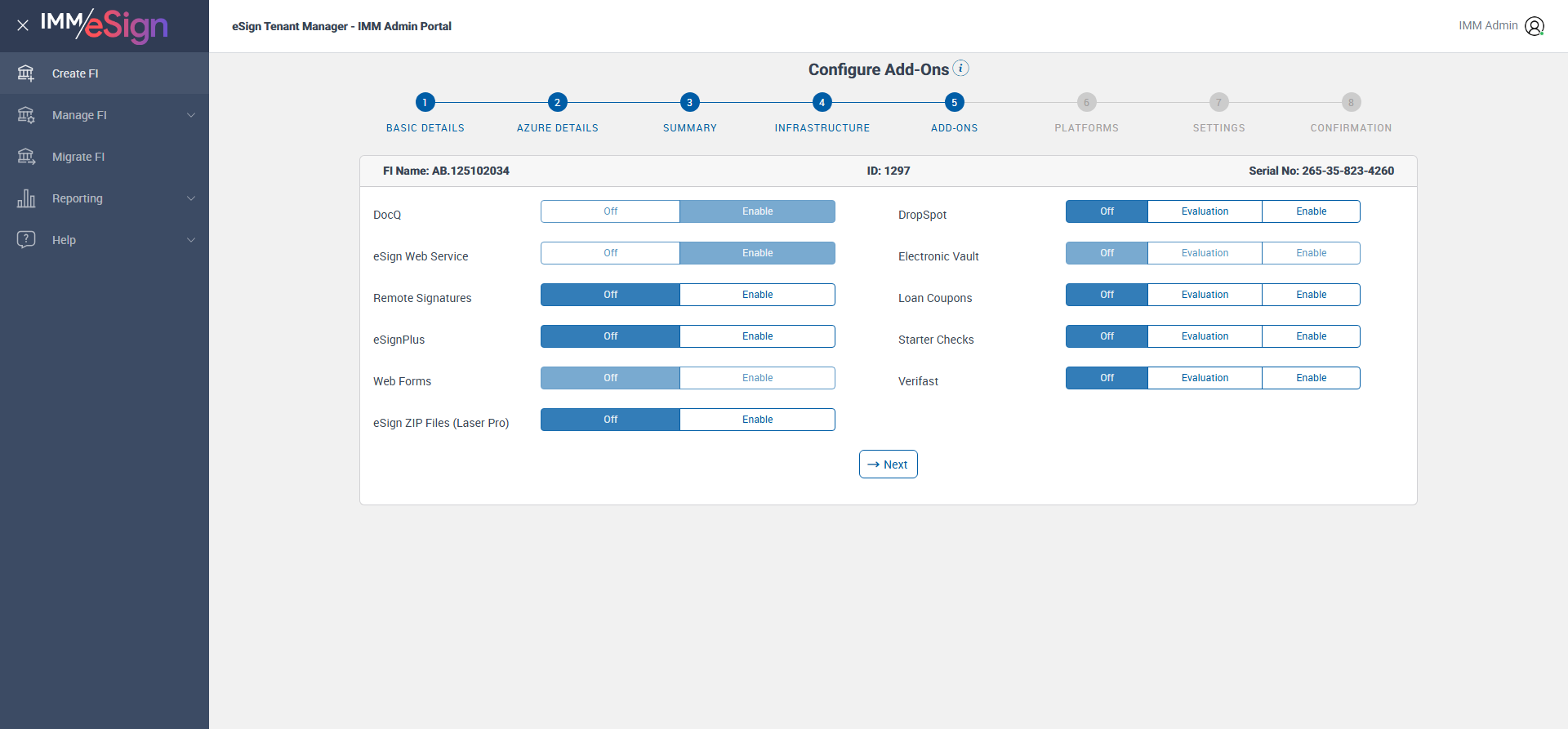Go to step 4 Infrastructure
The image size is (1568, 729).
pyautogui.click(x=822, y=102)
